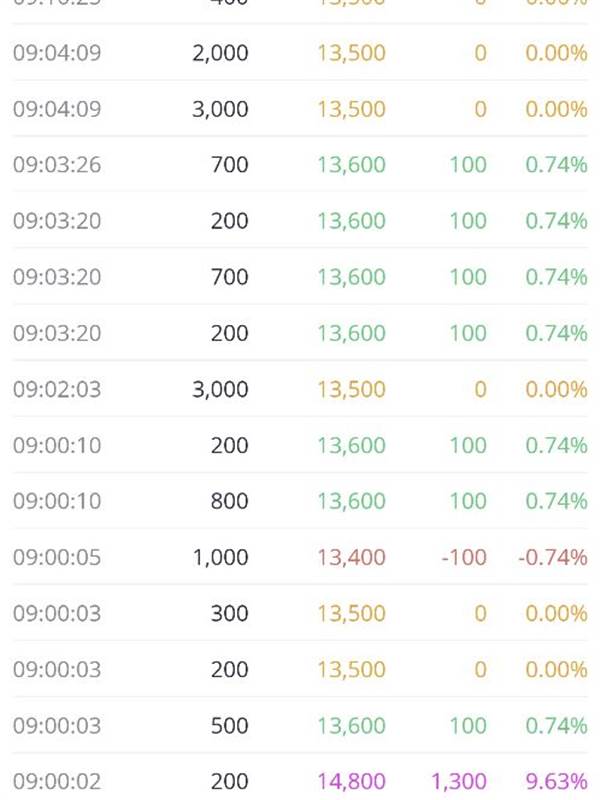This screenshot has height=800, width=600.
Task: Click 13,500 price in the 09:02:03 row
Action: pyautogui.click(x=351, y=389)
